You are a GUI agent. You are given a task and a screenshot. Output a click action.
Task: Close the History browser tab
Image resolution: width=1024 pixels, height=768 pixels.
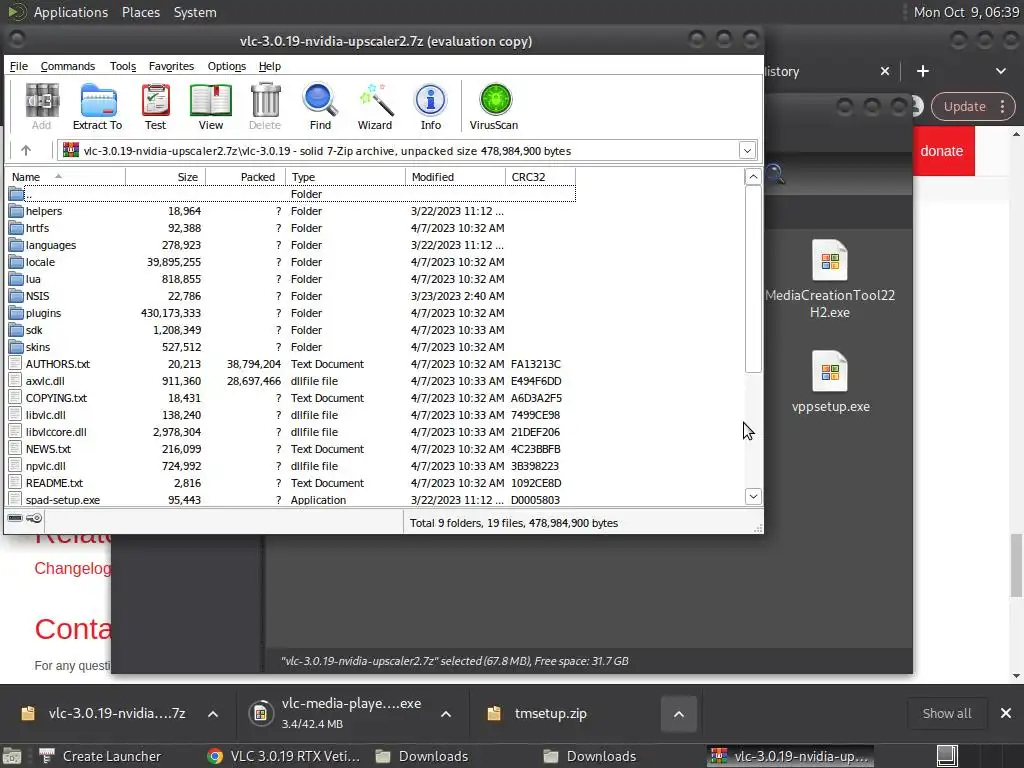click(x=885, y=71)
